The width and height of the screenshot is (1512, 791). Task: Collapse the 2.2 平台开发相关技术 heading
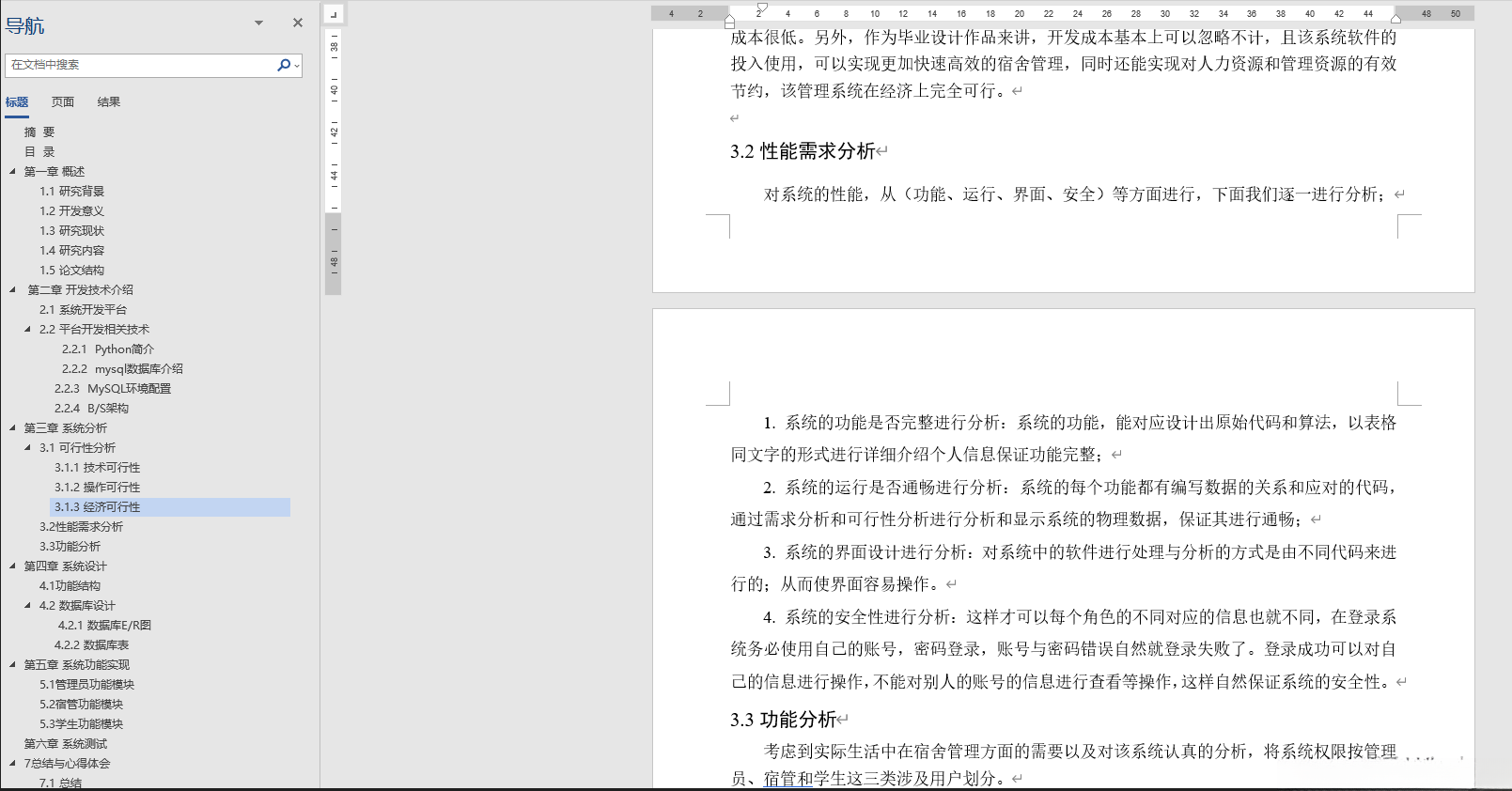pos(27,329)
